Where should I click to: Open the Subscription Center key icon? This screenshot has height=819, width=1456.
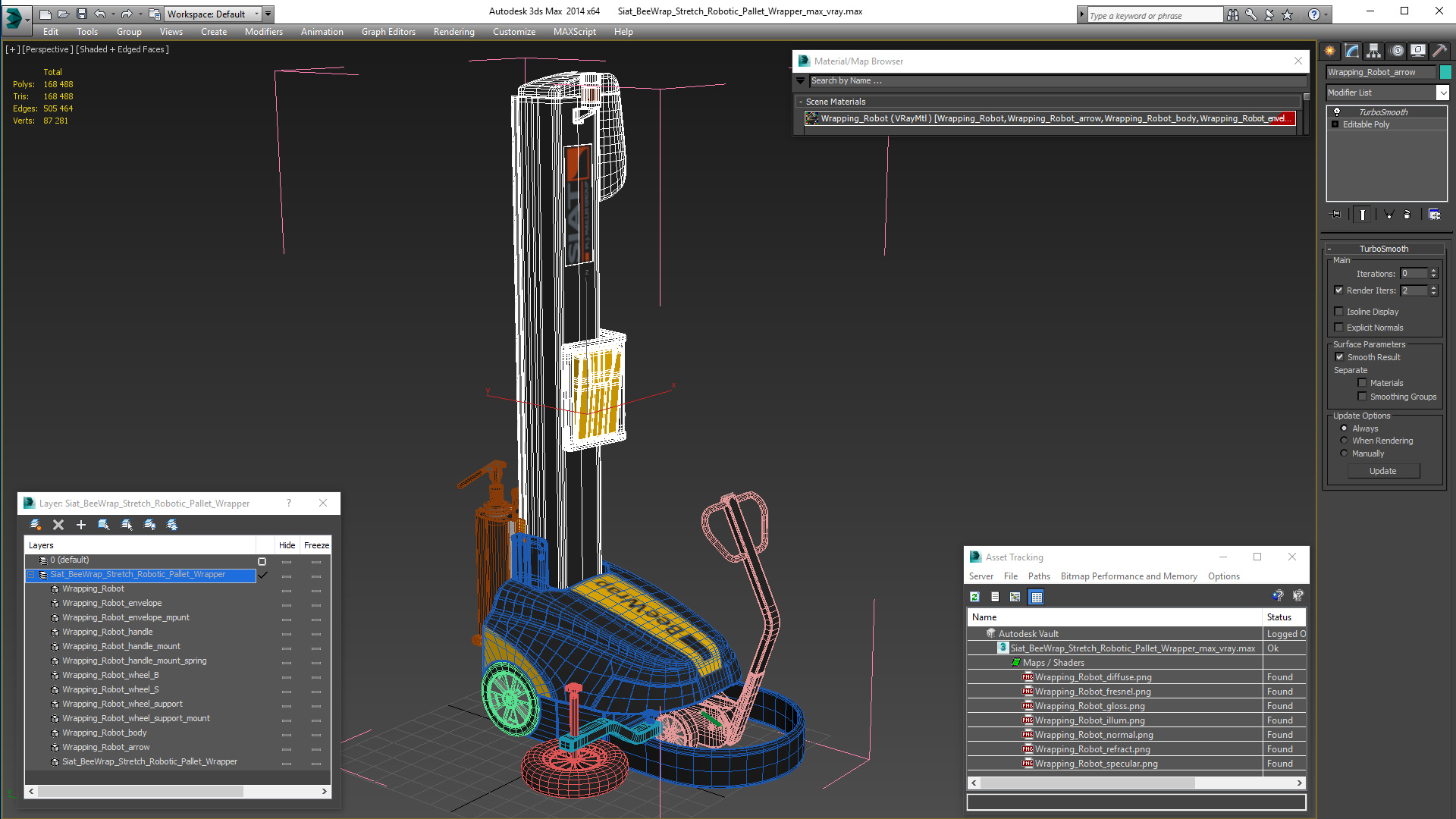click(1251, 14)
